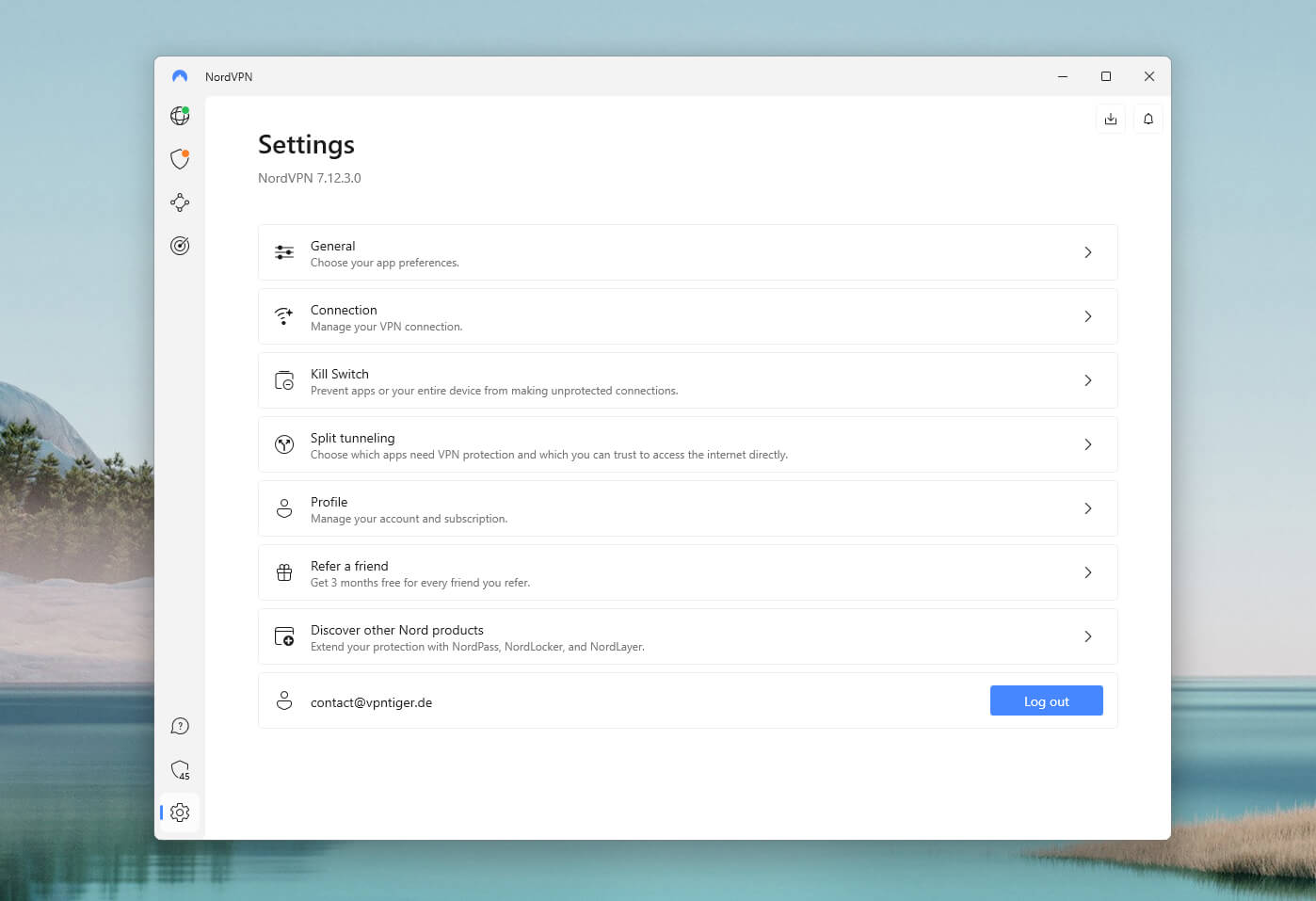Click the Split tunneling icon

point(284,444)
